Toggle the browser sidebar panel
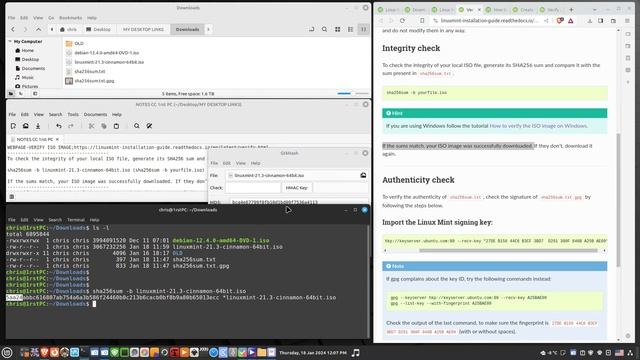Image resolution: width=640 pixels, height=360 pixels. tap(601, 20)
